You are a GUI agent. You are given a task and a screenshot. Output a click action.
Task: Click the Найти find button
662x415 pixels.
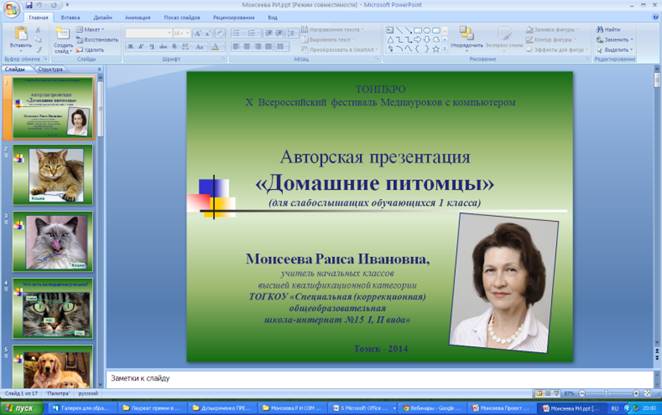[x=608, y=30]
